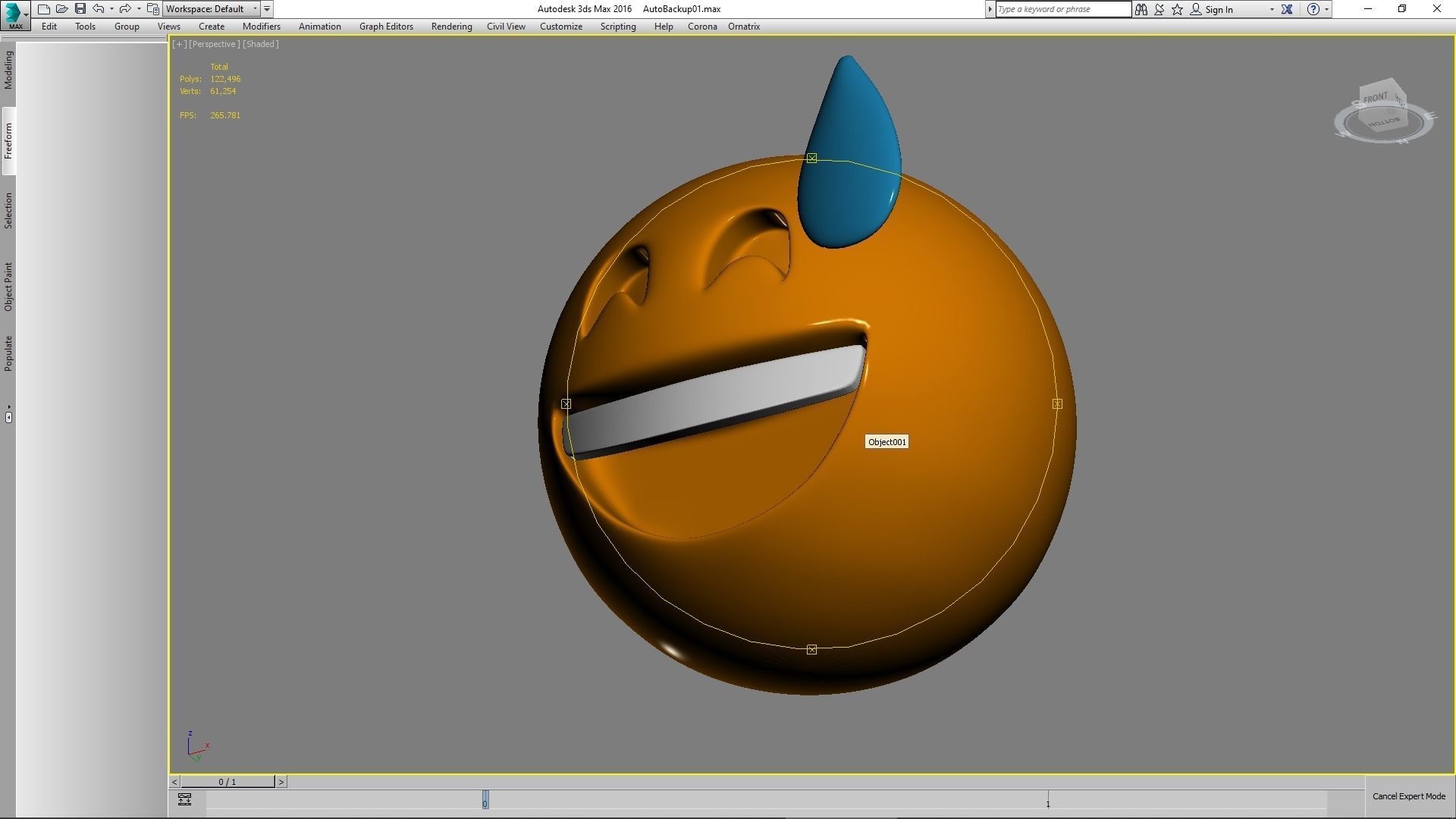Open the Customize menu
Image resolution: width=1456 pixels, height=819 pixels.
click(561, 27)
